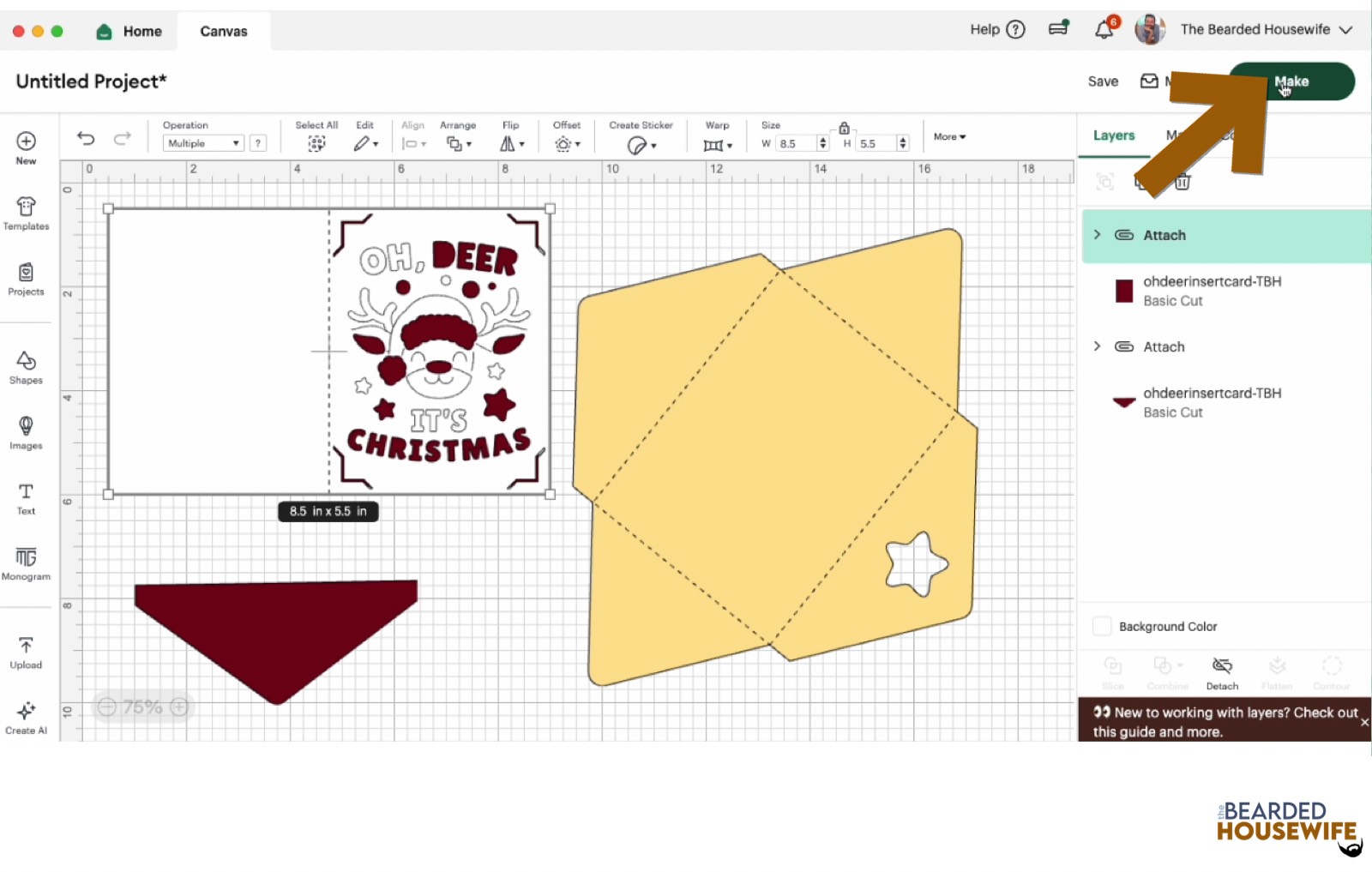The height and width of the screenshot is (872, 1372).
Task: Open the Images library
Action: (x=26, y=431)
